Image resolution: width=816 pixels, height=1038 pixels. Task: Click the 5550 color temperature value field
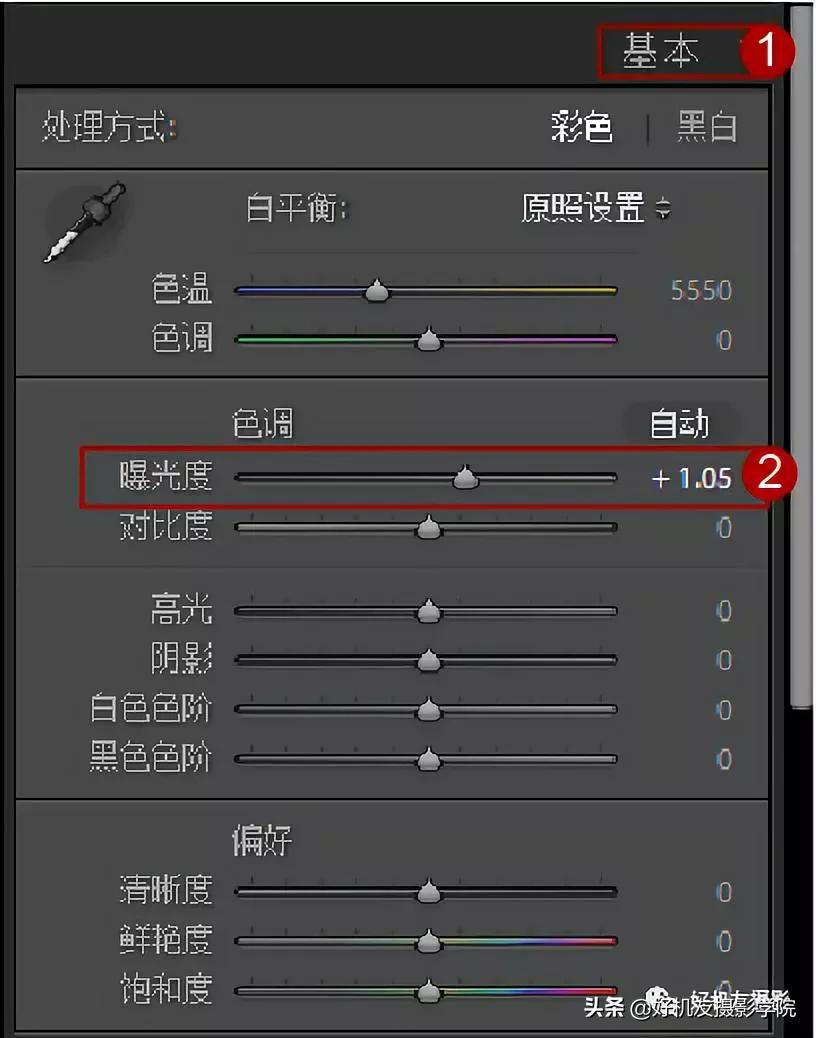click(x=701, y=291)
